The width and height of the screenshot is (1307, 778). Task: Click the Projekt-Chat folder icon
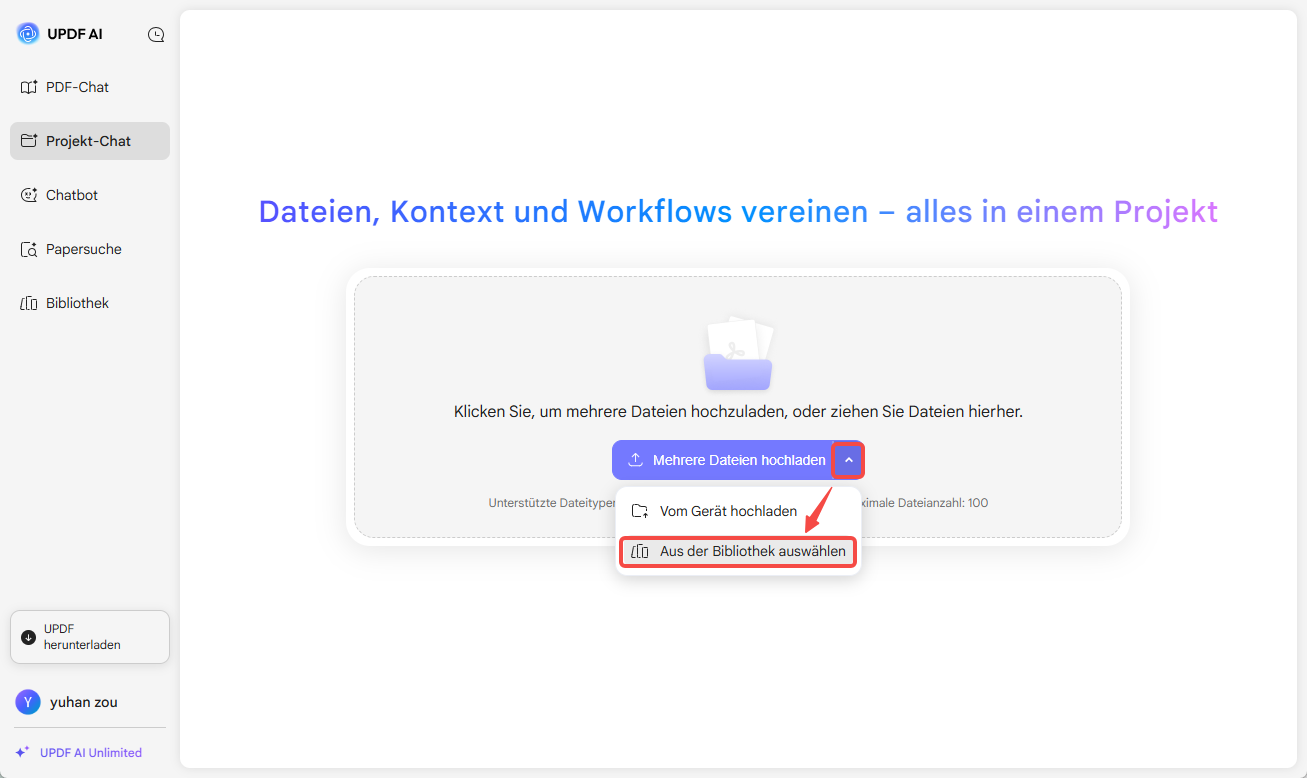[29, 141]
